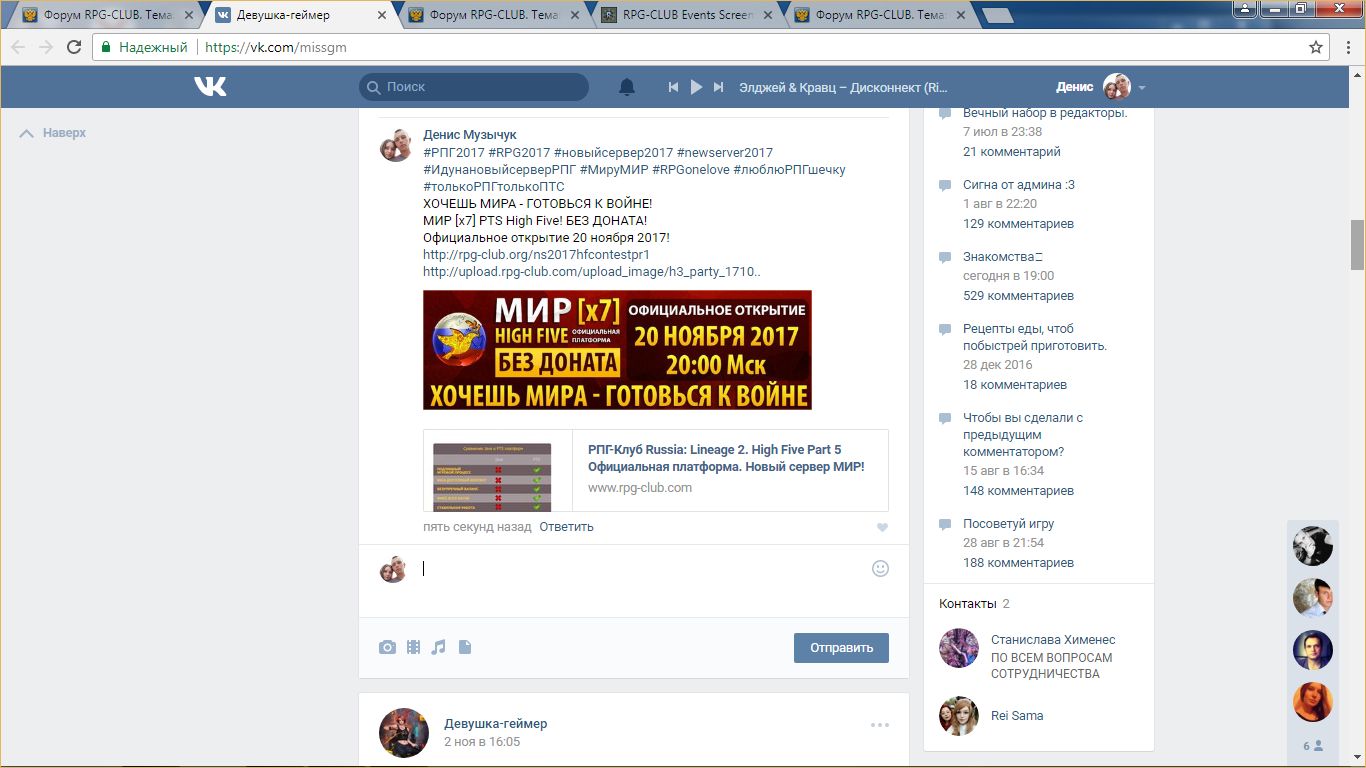This screenshot has width=1366, height=768.
Task: Open the notifications bell
Action: (627, 87)
